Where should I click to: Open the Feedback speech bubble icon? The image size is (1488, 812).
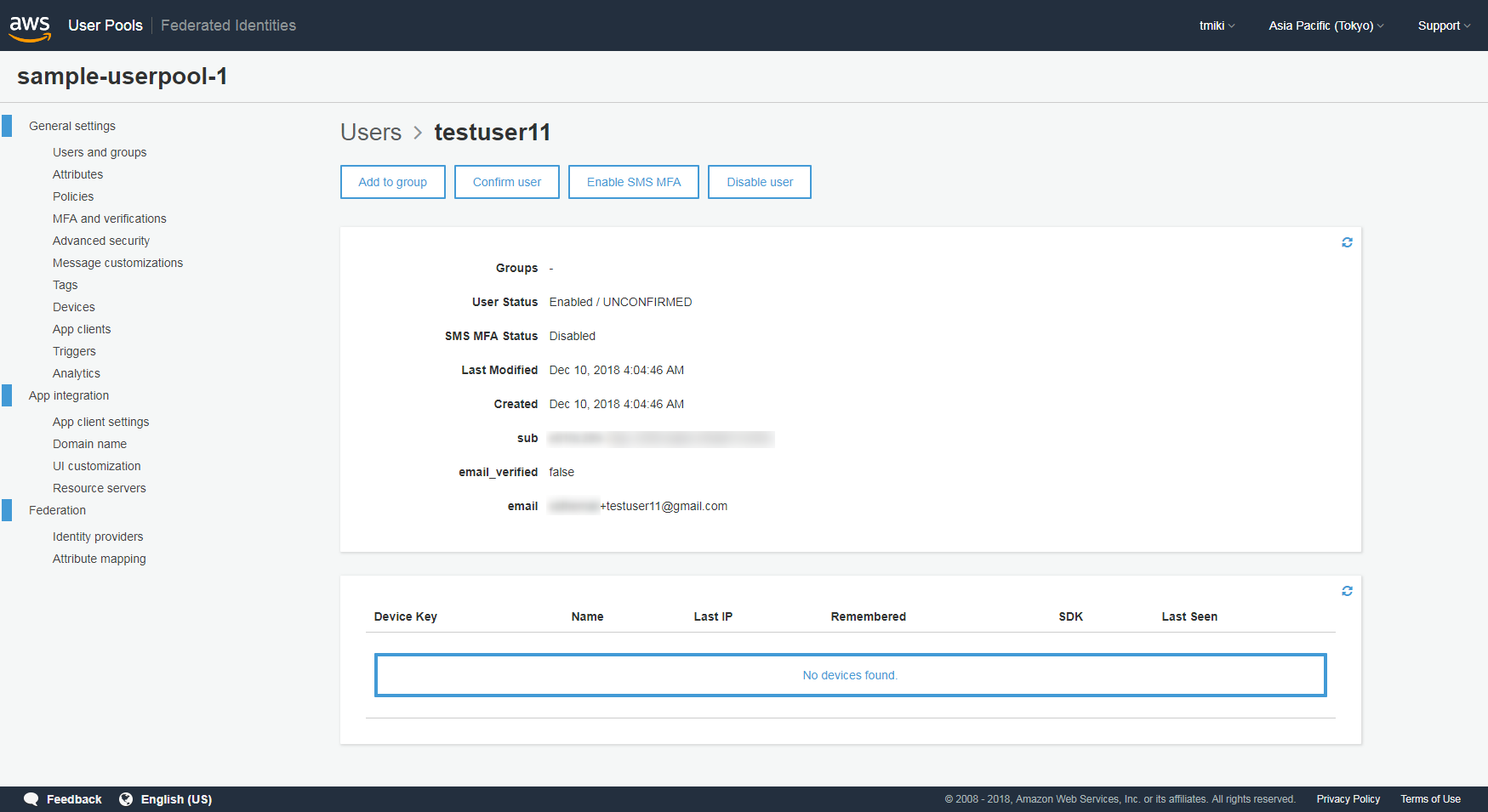[31, 799]
